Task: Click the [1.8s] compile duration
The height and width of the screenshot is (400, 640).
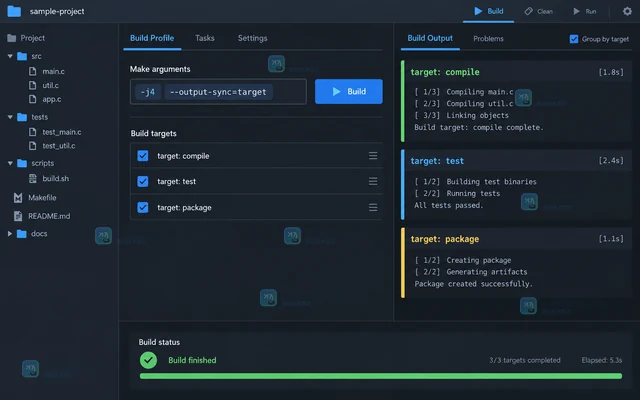Action: coord(611,72)
